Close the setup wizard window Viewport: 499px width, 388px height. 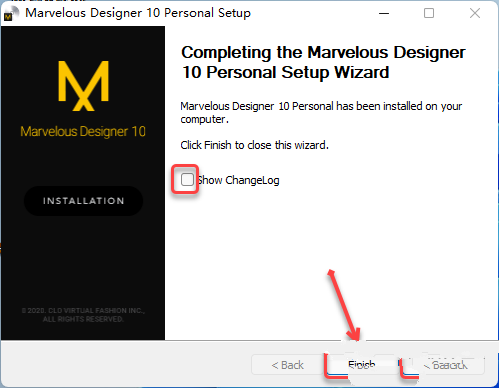475,13
